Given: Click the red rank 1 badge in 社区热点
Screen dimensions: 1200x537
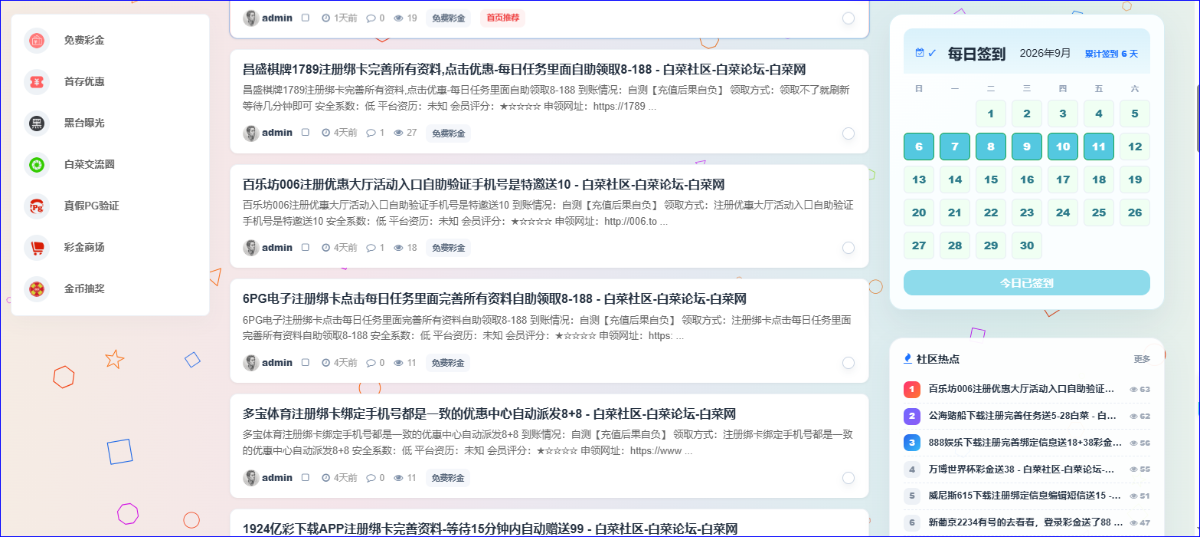Looking at the screenshot, I should pyautogui.click(x=911, y=389).
